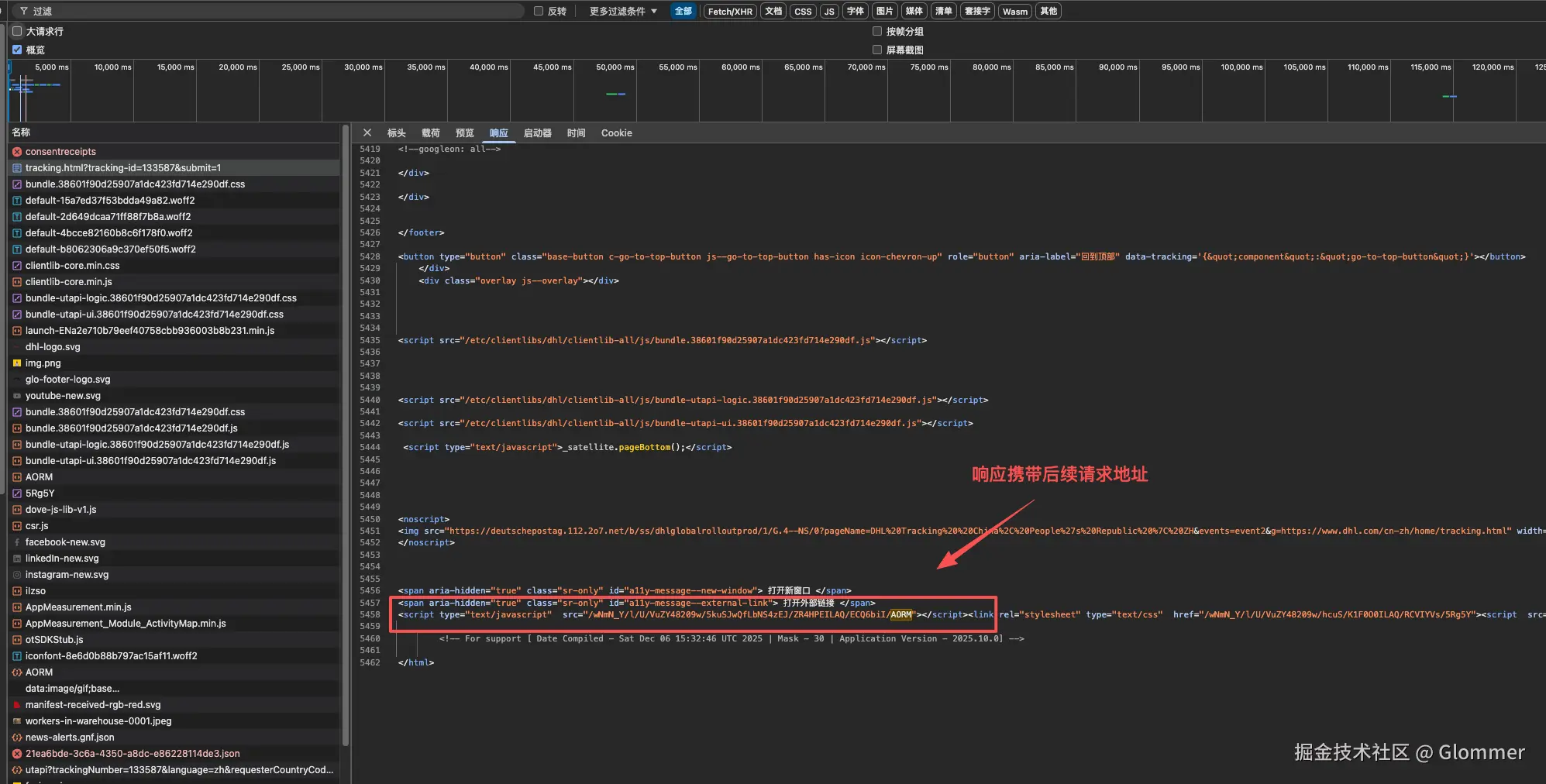Filter requests by Fetch/XHR
The height and width of the screenshot is (784, 1546).
pyautogui.click(x=729, y=11)
